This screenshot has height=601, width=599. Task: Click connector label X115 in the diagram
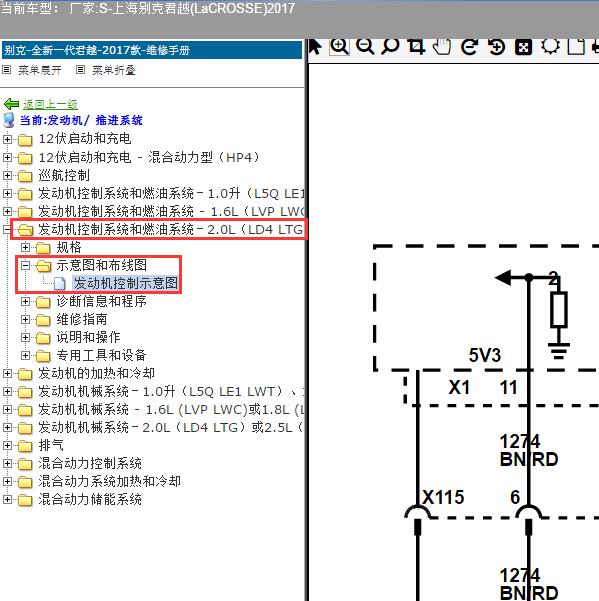pos(443,497)
